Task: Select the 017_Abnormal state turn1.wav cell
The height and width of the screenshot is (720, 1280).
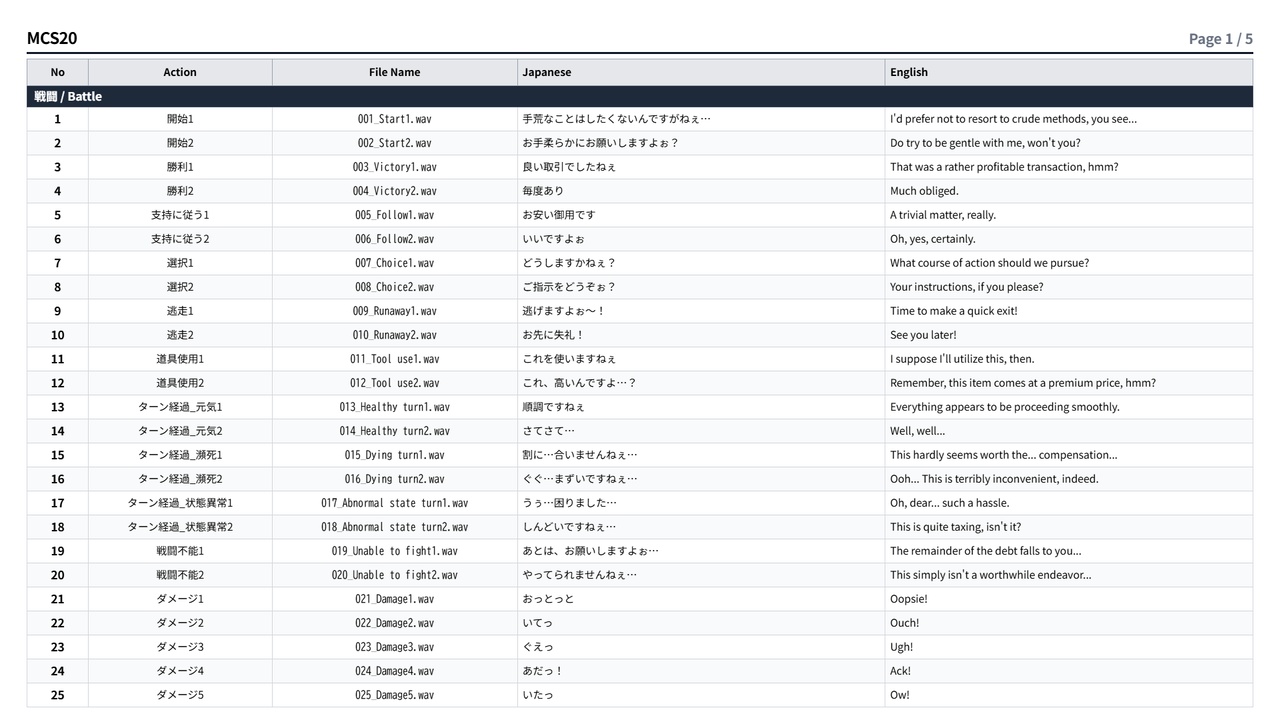Action: click(x=394, y=503)
